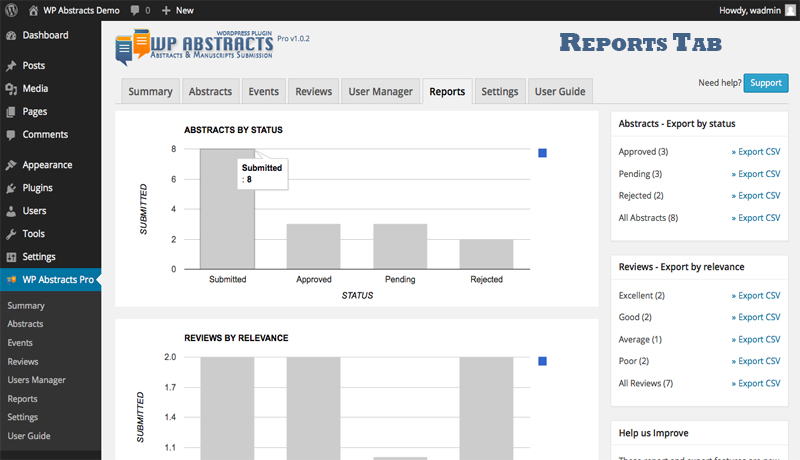The height and width of the screenshot is (460, 800).
Task: Click the Submitted bar in status chart
Action: point(228,209)
